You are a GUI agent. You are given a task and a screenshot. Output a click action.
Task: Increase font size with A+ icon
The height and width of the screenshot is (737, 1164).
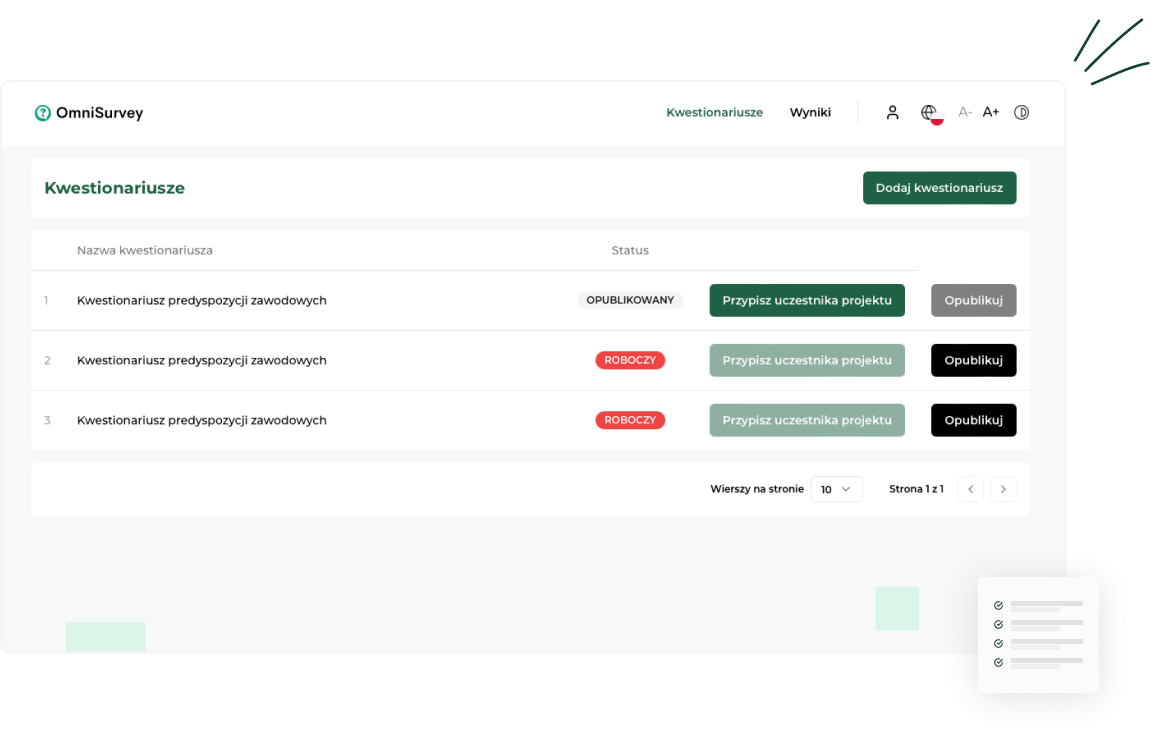(990, 112)
